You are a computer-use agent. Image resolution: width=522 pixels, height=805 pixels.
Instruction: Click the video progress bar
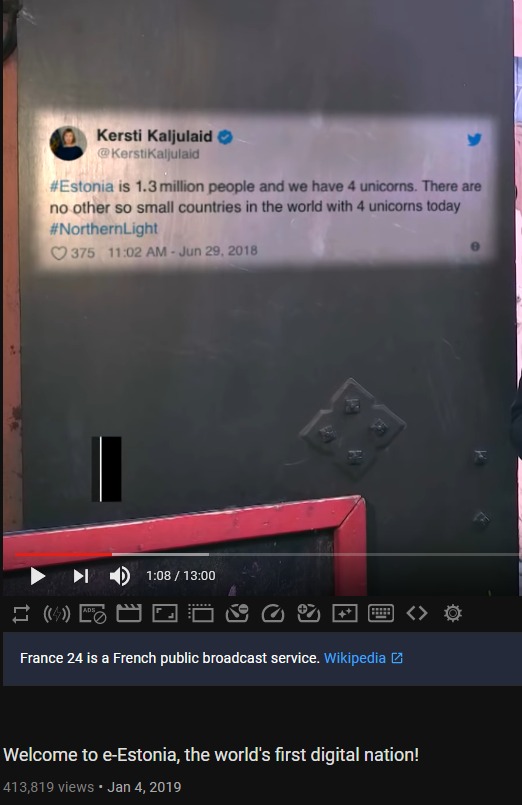[x=267, y=554]
